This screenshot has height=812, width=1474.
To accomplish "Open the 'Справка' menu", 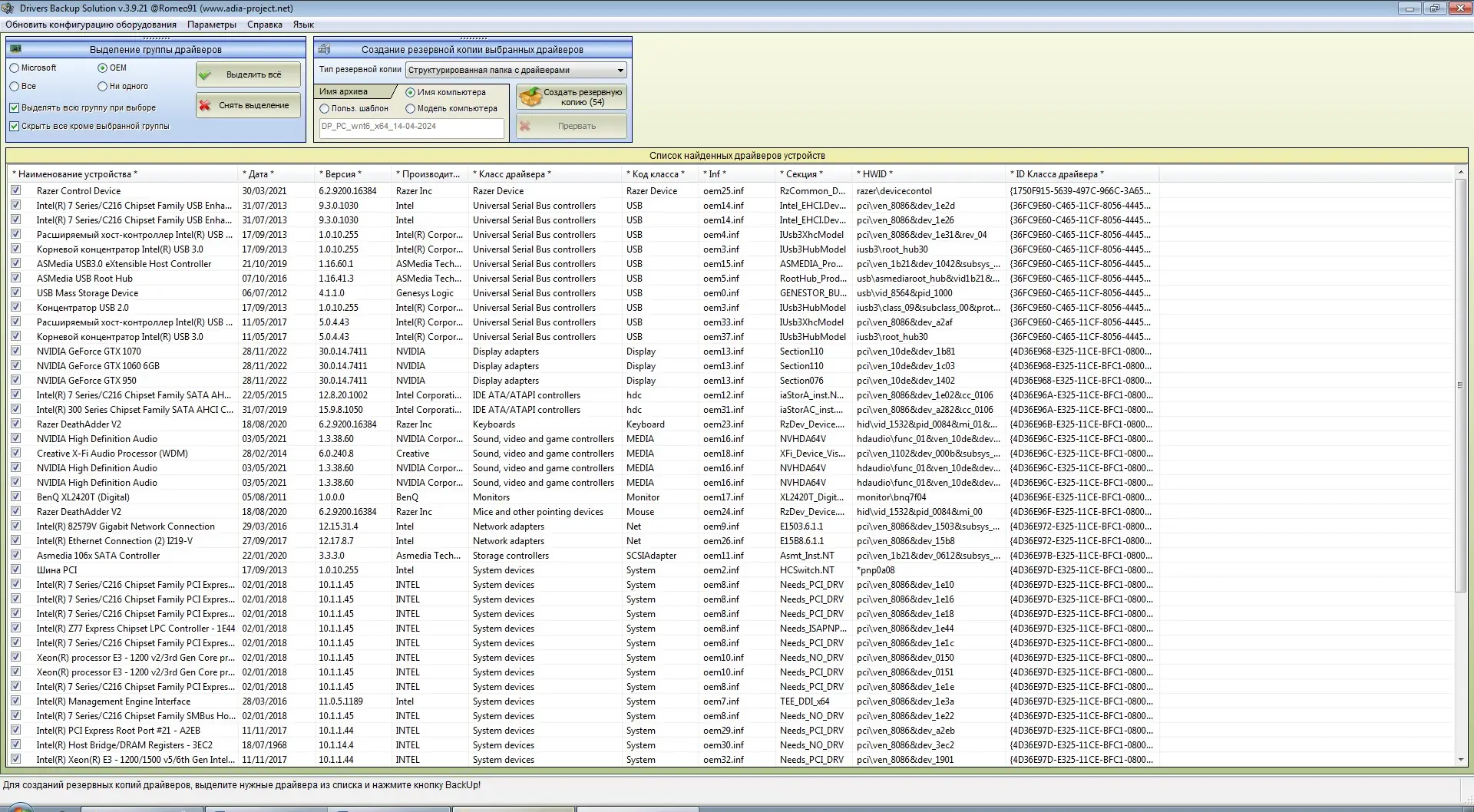I will click(265, 25).
